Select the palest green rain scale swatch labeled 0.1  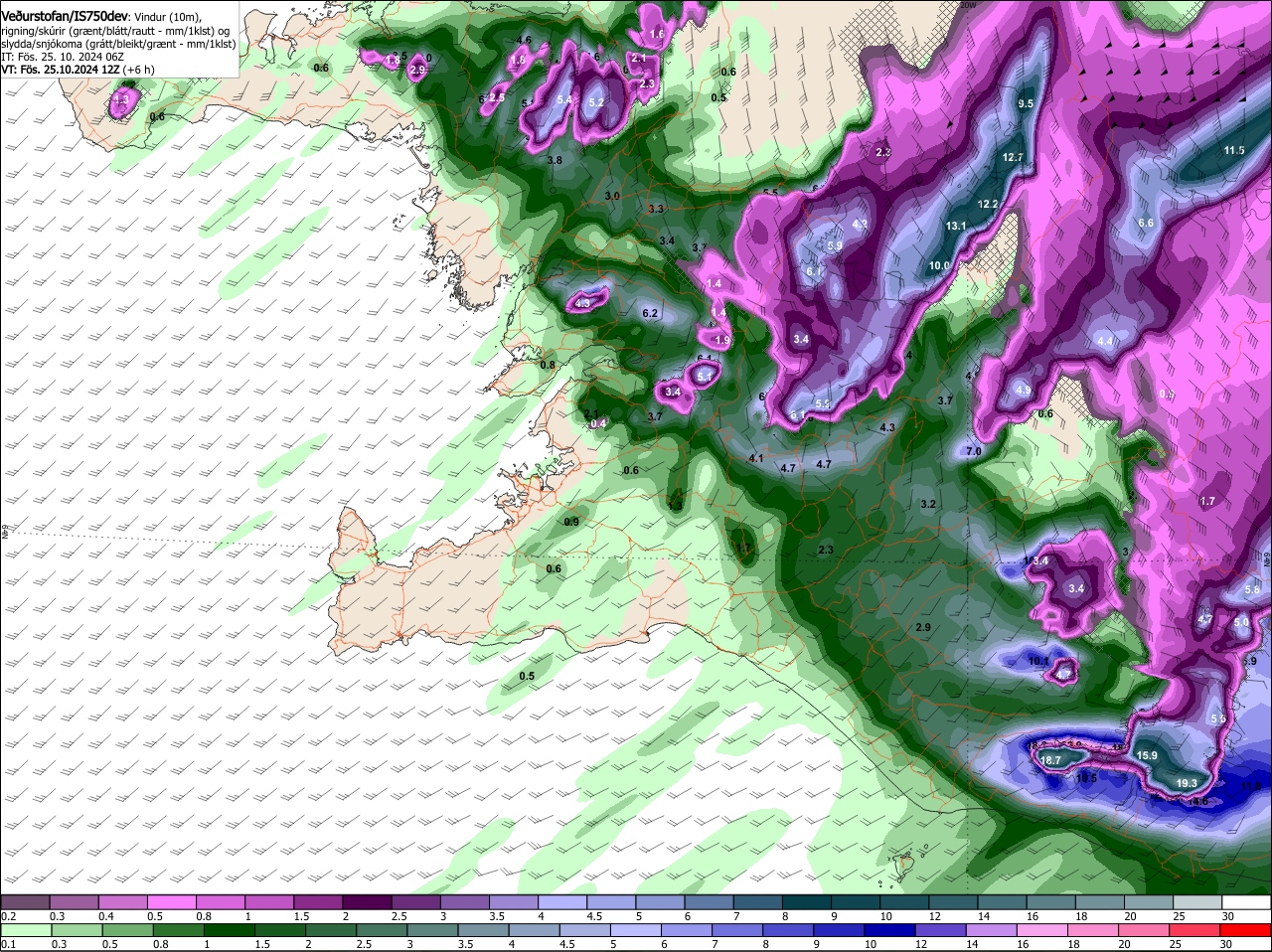point(26,930)
